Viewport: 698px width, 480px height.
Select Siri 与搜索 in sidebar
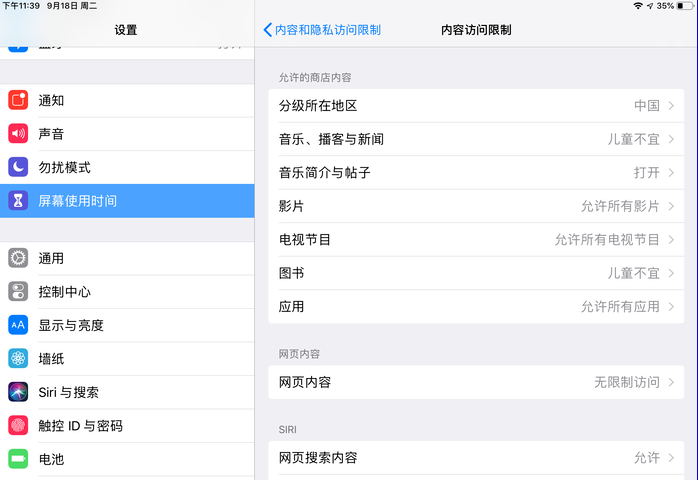127,392
